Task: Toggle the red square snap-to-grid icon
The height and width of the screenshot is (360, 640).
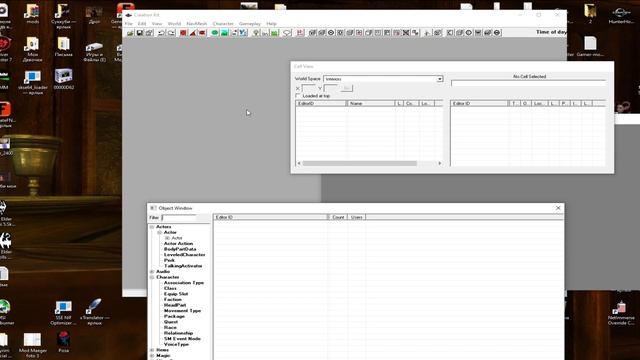Action: point(183,33)
